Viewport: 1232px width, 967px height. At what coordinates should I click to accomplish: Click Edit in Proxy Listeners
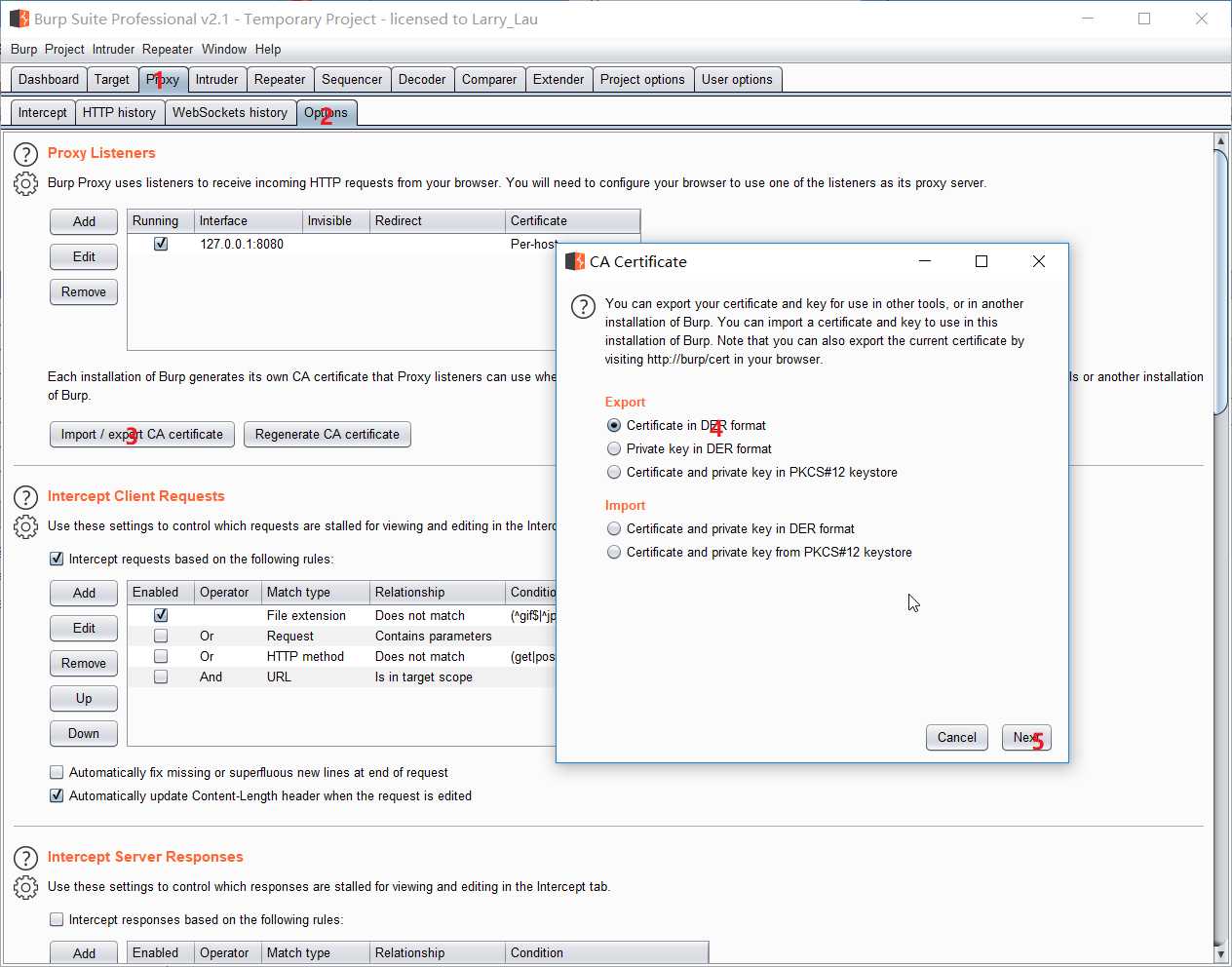pos(84,256)
